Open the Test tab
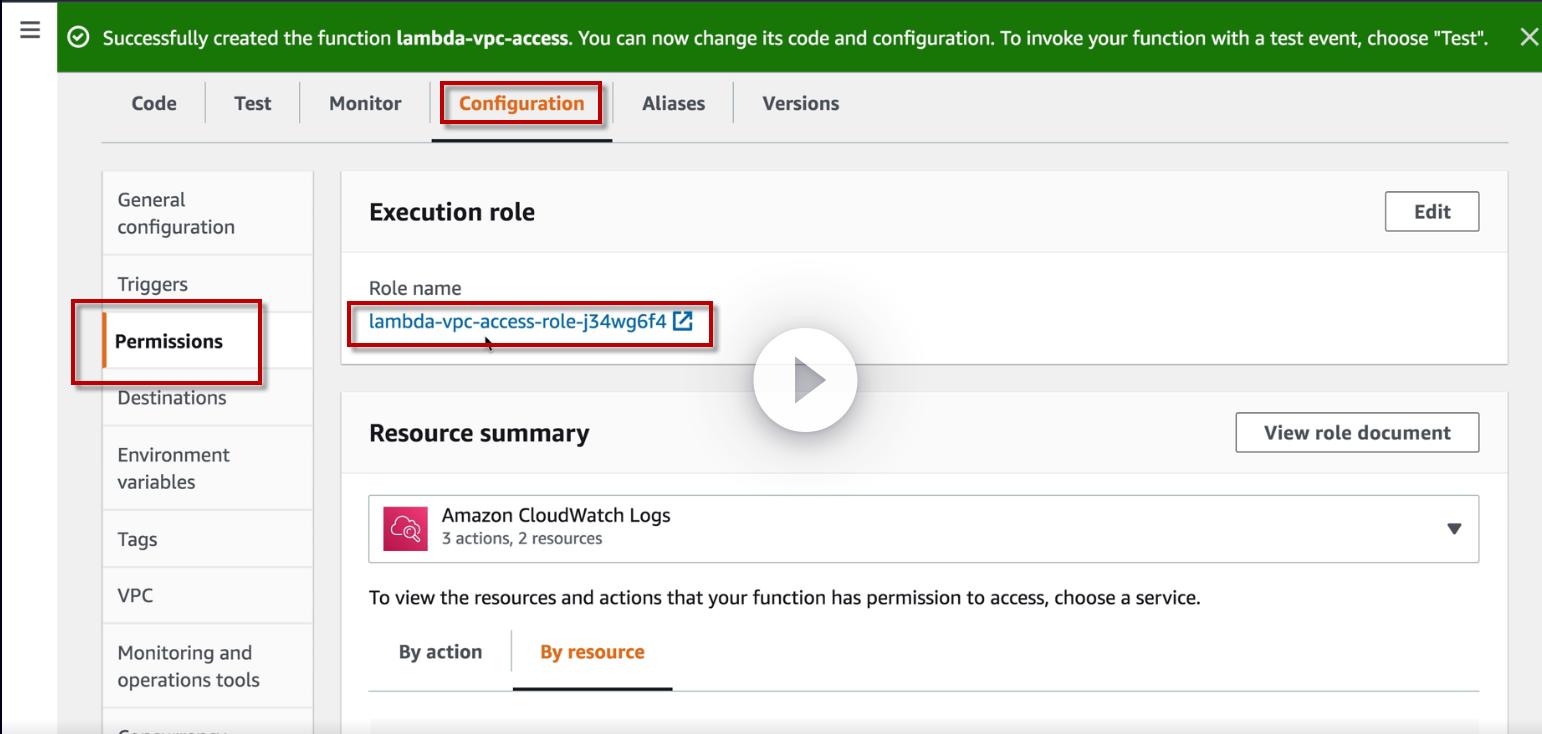 tap(252, 103)
